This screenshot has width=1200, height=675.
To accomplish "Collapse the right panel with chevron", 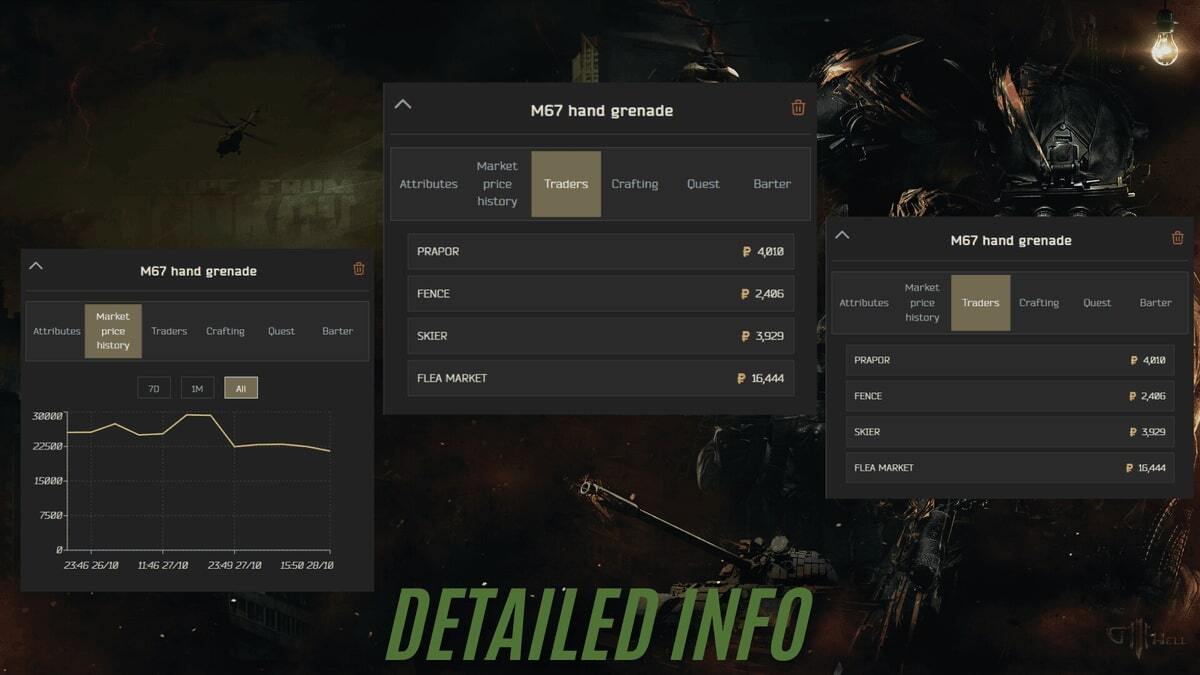I will [842, 235].
